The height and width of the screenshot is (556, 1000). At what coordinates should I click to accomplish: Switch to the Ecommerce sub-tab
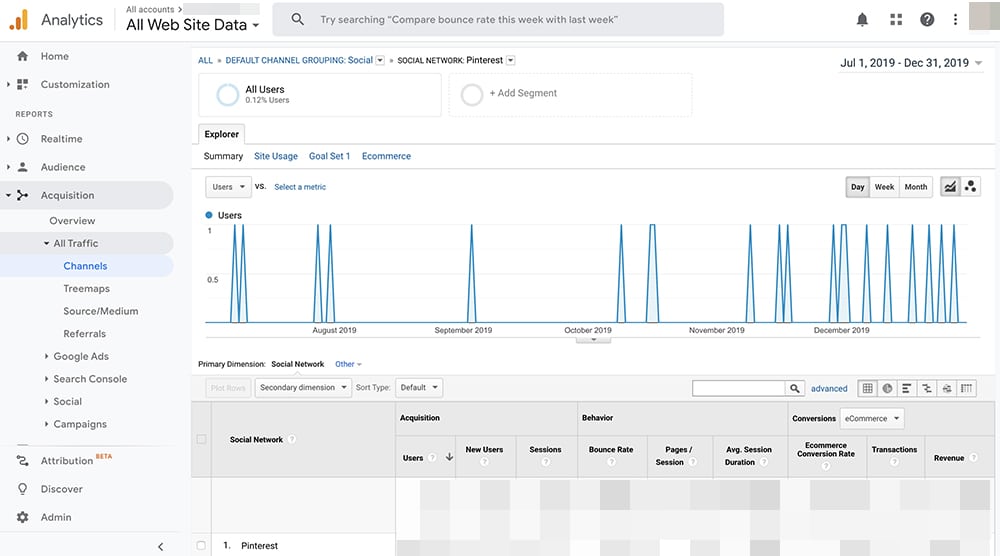386,156
